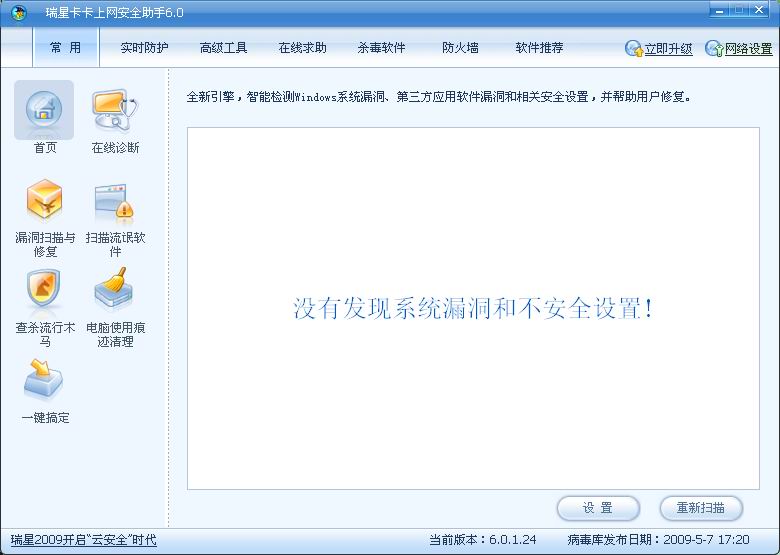The height and width of the screenshot is (555, 780).
Task: Open the 软件推荐 tab
Action: coord(539,48)
